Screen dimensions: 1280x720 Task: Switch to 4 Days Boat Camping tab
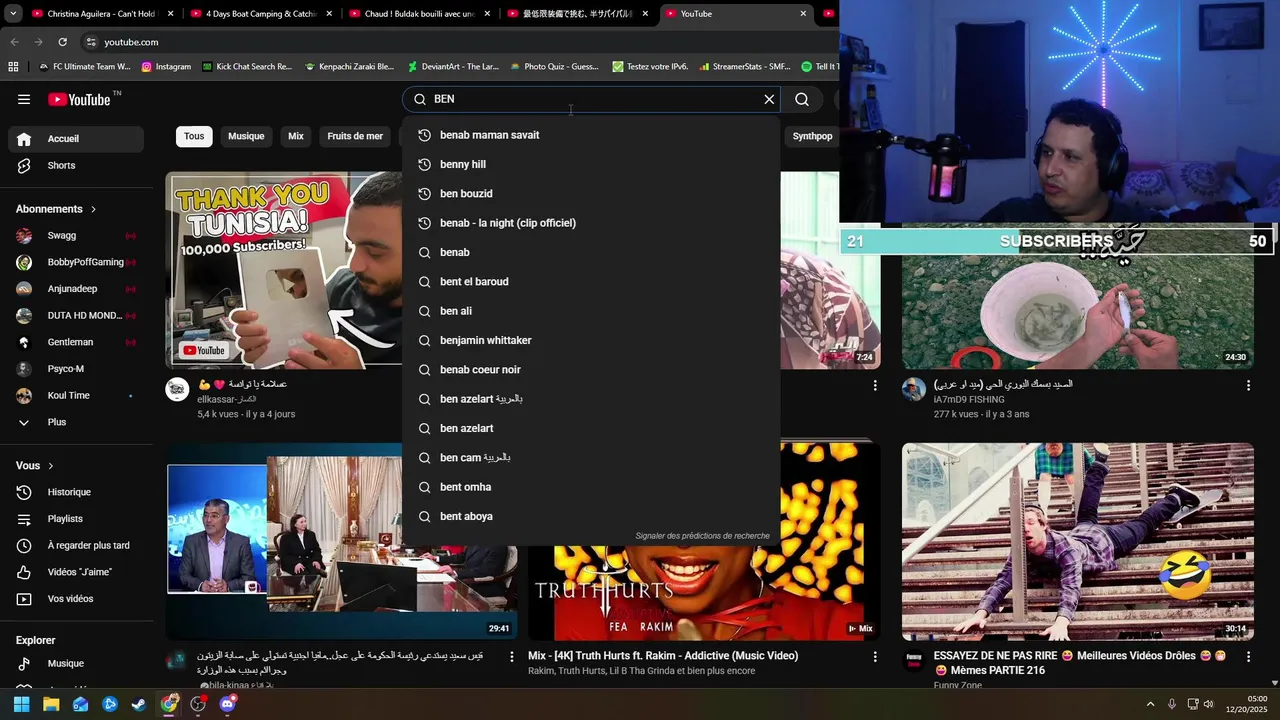[x=262, y=14]
